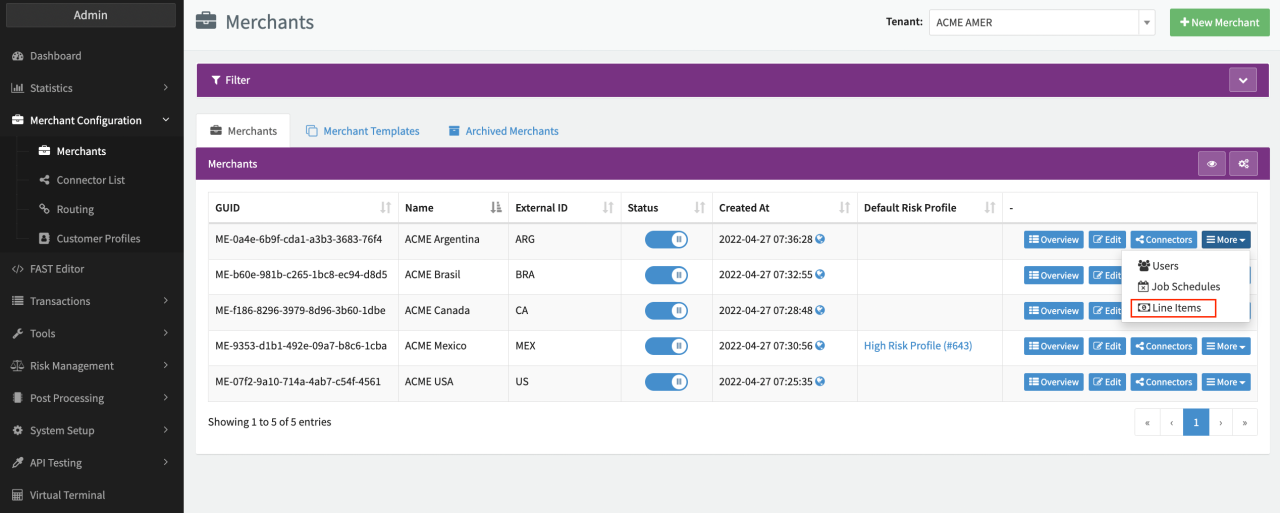This screenshot has height=513, width=1280.
Task: Click the Connector List share icon
Action: 44,180
